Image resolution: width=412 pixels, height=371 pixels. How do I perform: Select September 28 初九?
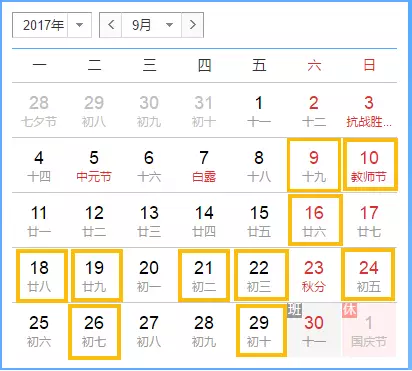(x=204, y=331)
